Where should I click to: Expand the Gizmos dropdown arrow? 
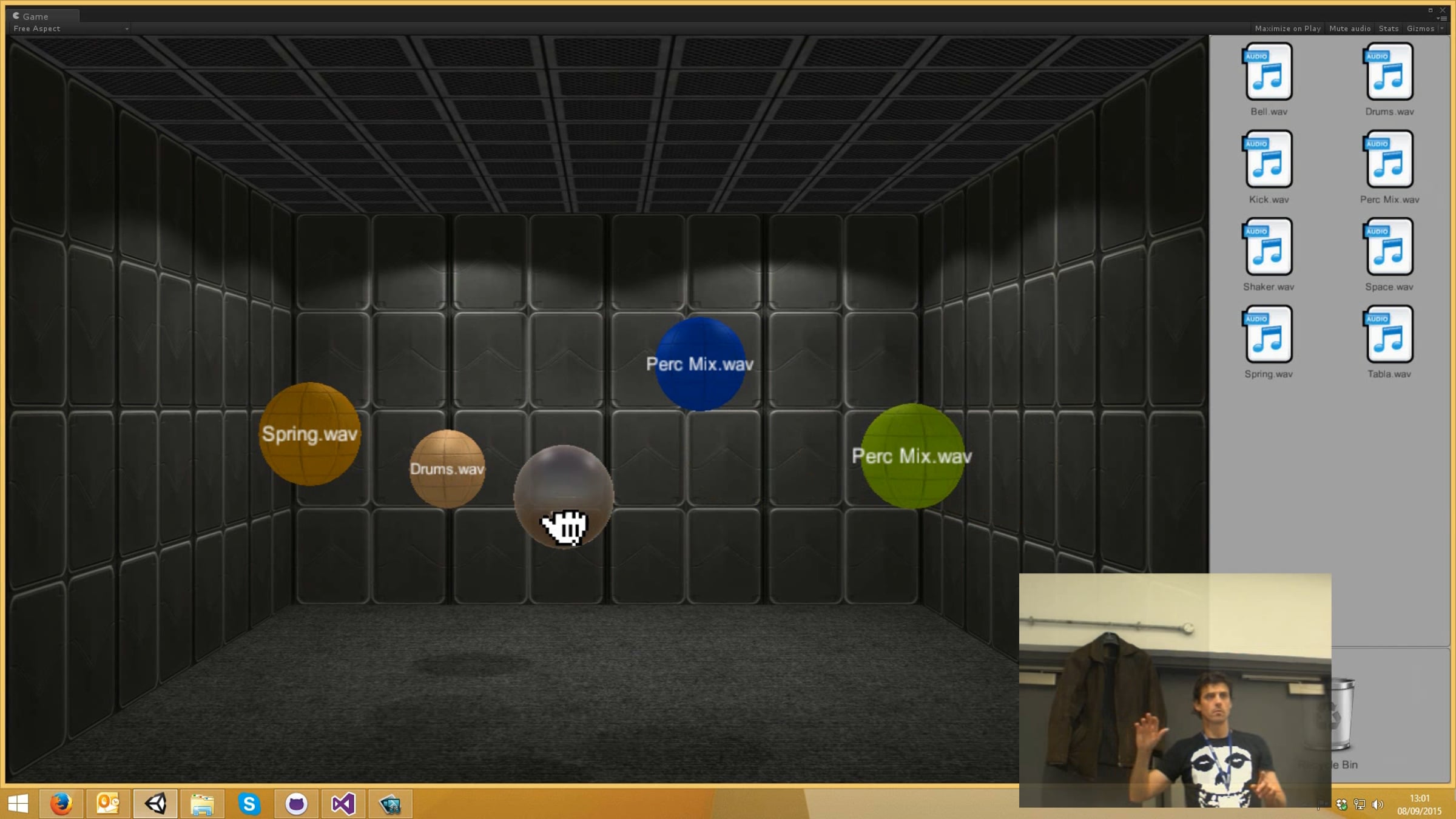(x=1442, y=29)
